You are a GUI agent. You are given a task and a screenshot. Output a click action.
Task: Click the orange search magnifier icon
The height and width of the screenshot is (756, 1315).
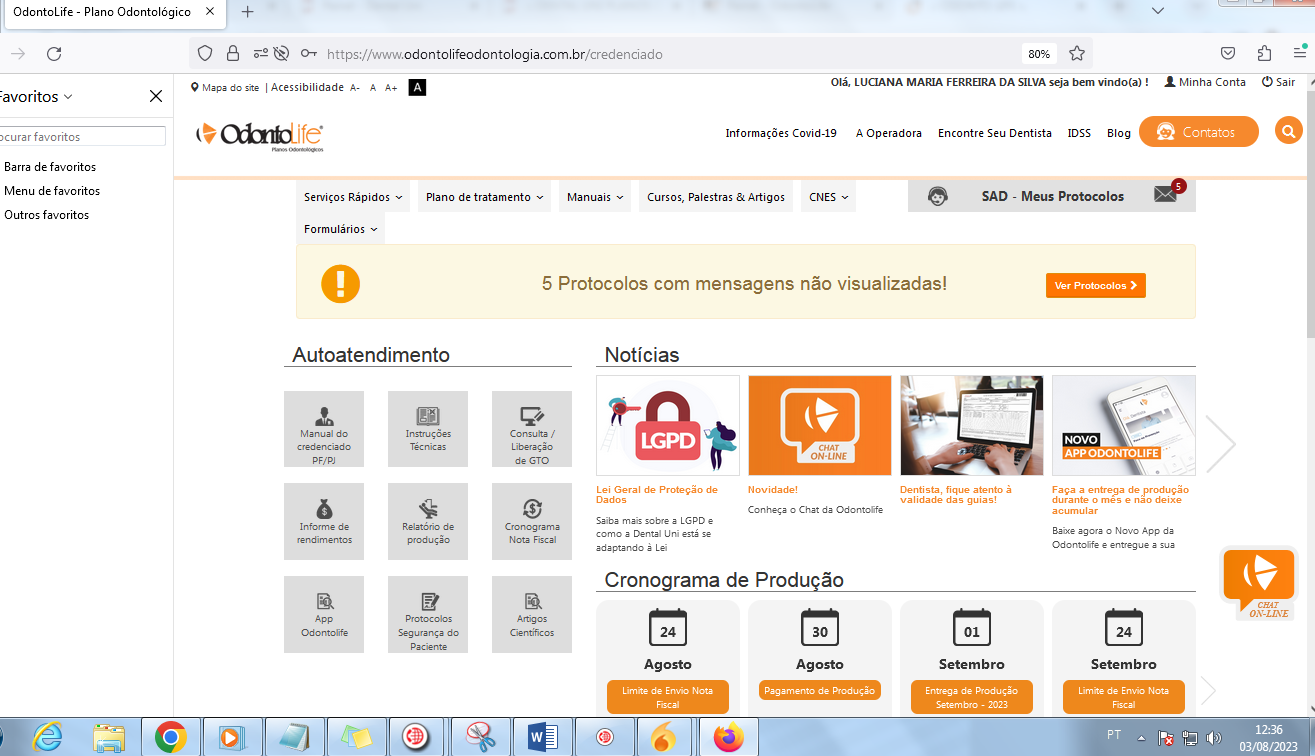(x=1288, y=131)
